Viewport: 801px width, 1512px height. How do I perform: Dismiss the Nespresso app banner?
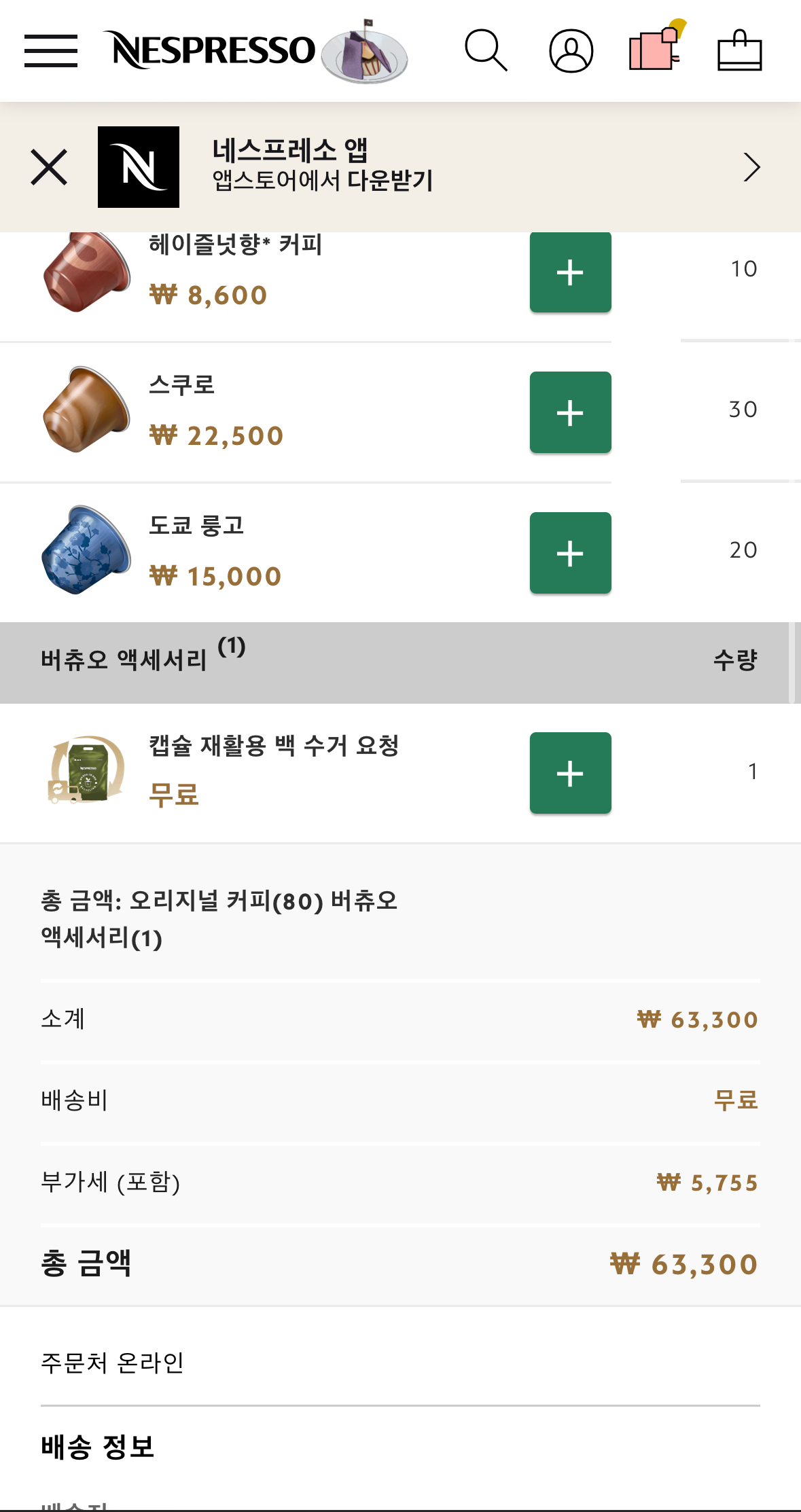click(49, 167)
